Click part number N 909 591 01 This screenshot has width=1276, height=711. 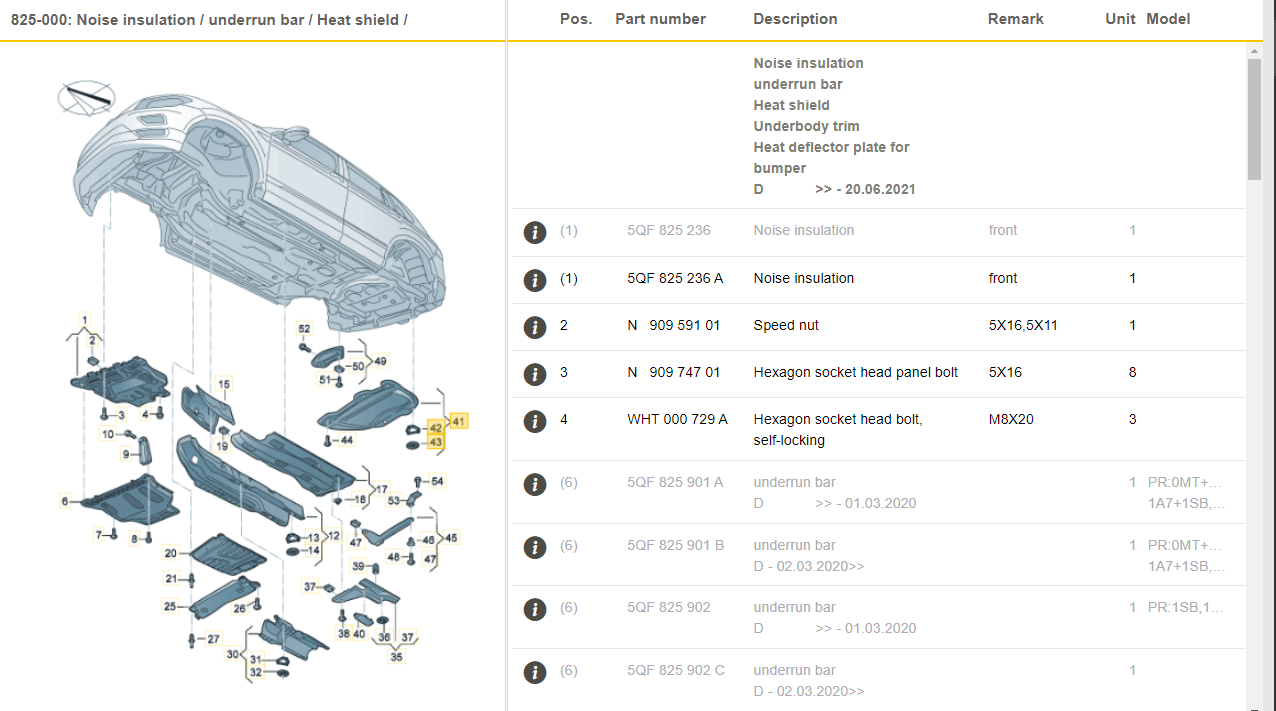673,325
